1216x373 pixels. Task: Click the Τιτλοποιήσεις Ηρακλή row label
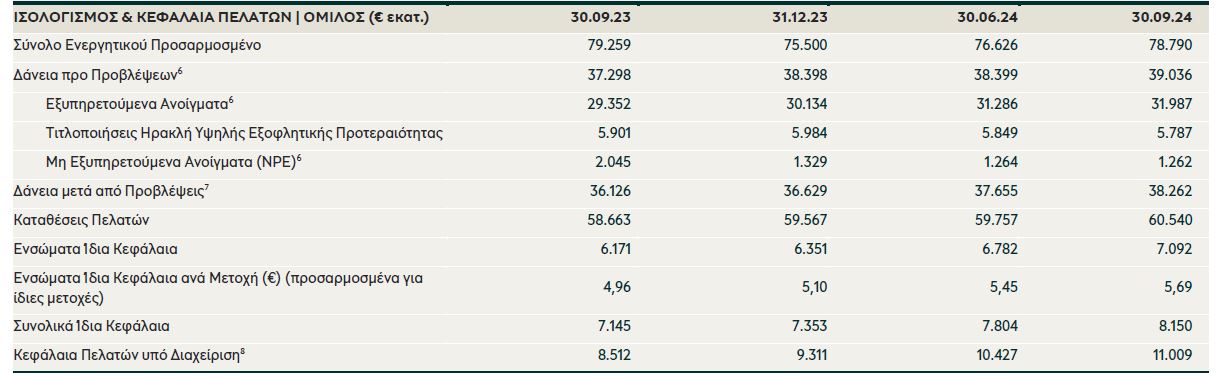coord(245,132)
